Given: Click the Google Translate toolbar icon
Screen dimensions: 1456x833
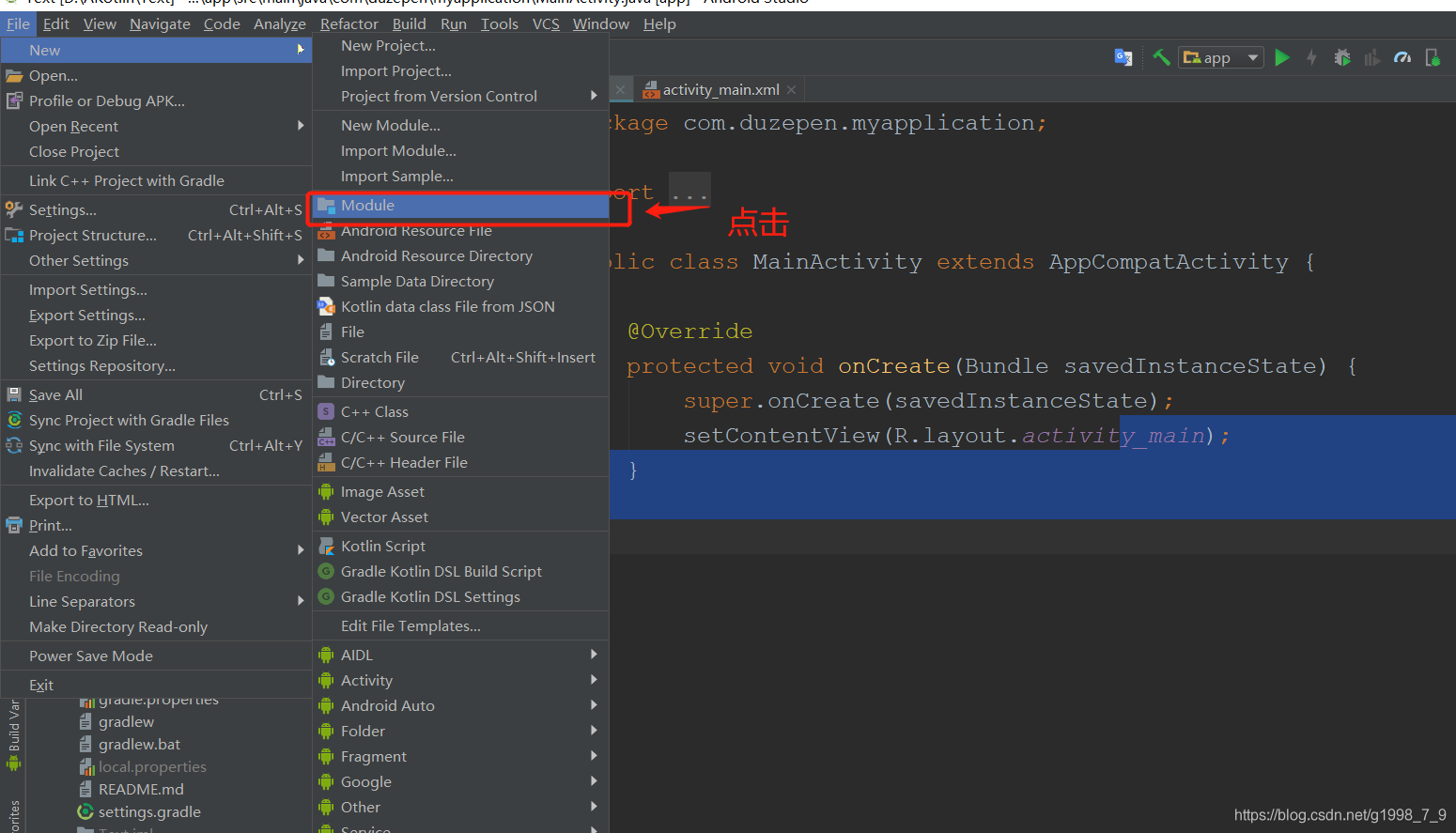Looking at the screenshot, I should tap(1123, 57).
